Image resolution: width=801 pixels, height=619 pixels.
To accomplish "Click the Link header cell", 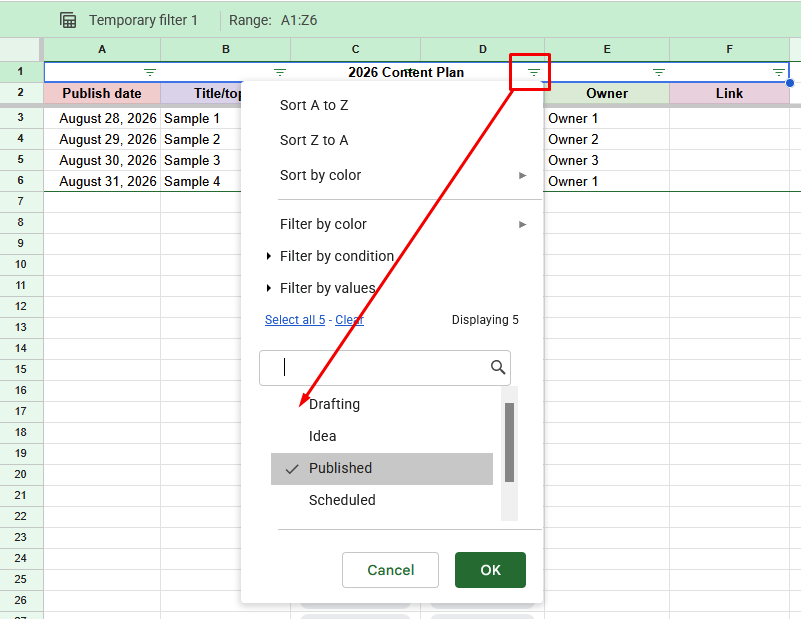I will coord(729,93).
